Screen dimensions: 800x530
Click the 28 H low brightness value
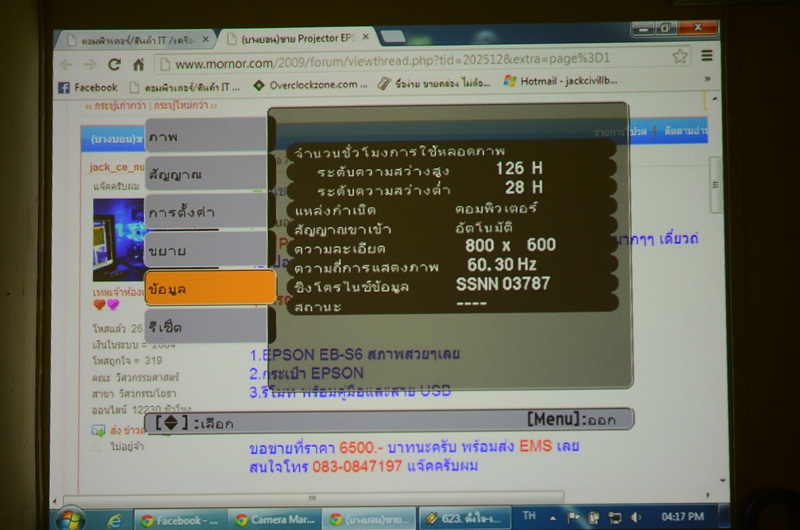[523, 187]
